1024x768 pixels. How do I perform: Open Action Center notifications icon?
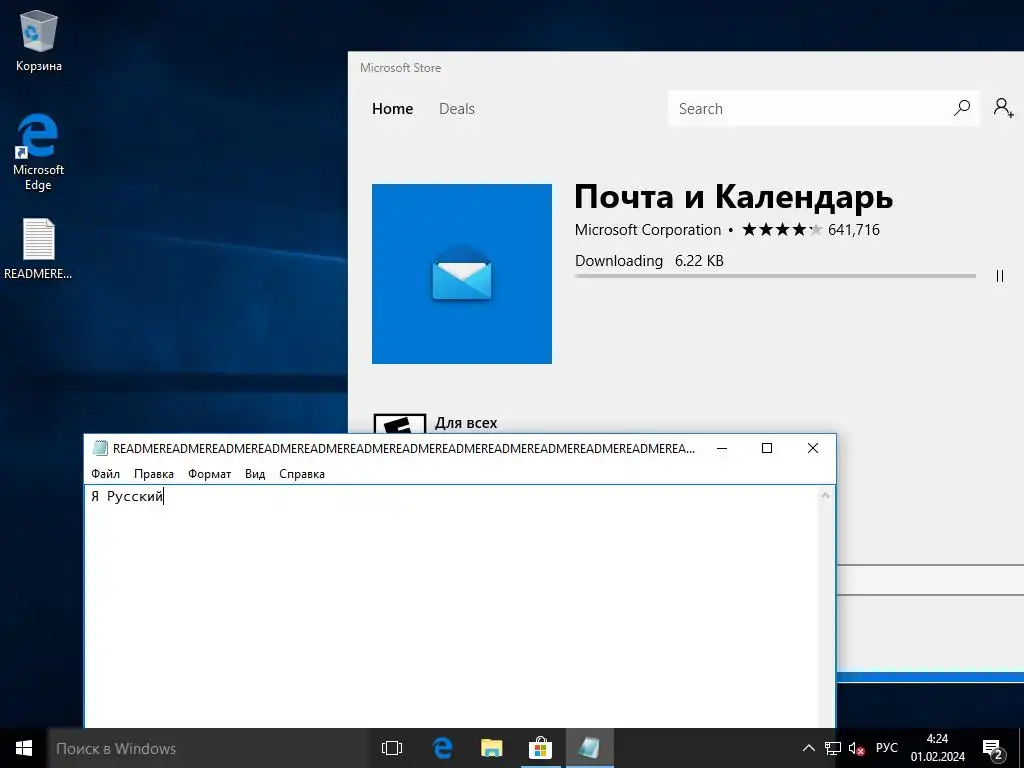tap(993, 749)
